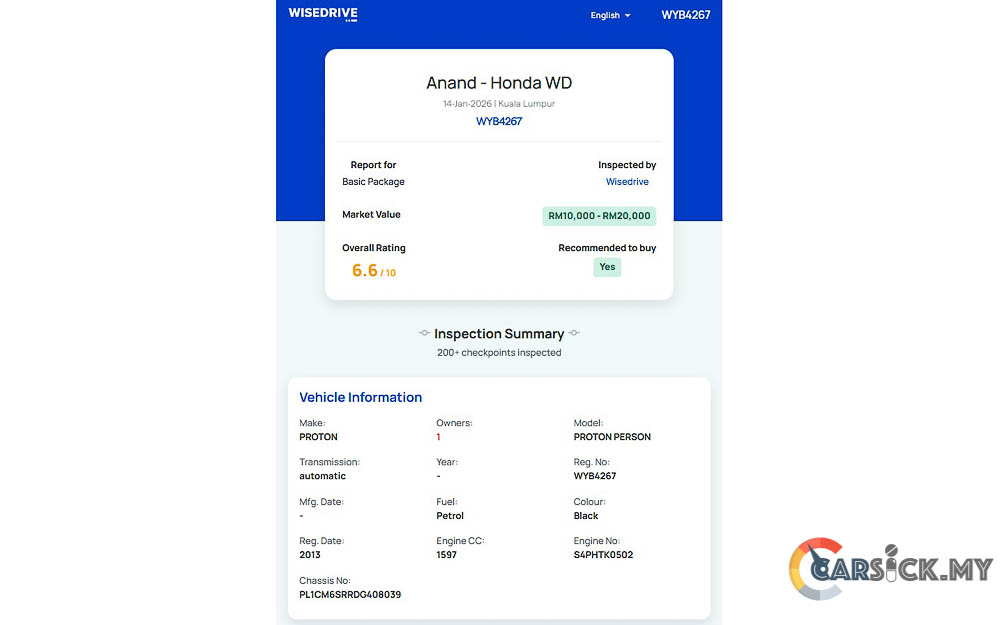Click the 6.6 overall rating score
Screen dimensions: 1000x625
point(365,270)
